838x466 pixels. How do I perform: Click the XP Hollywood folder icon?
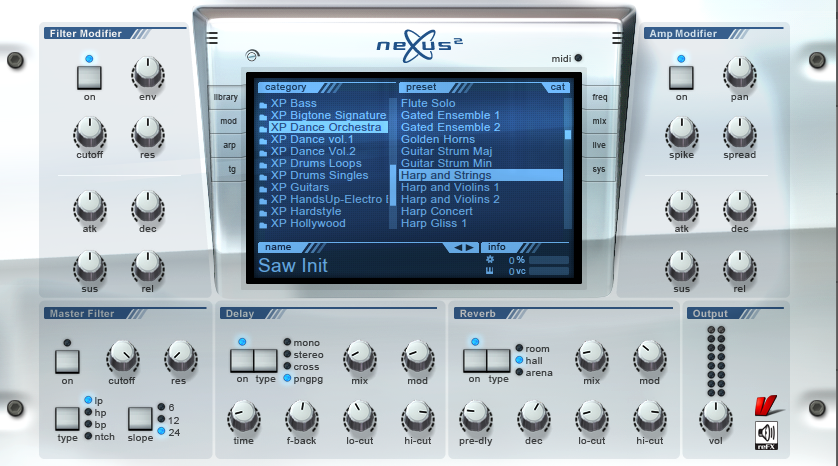point(263,225)
